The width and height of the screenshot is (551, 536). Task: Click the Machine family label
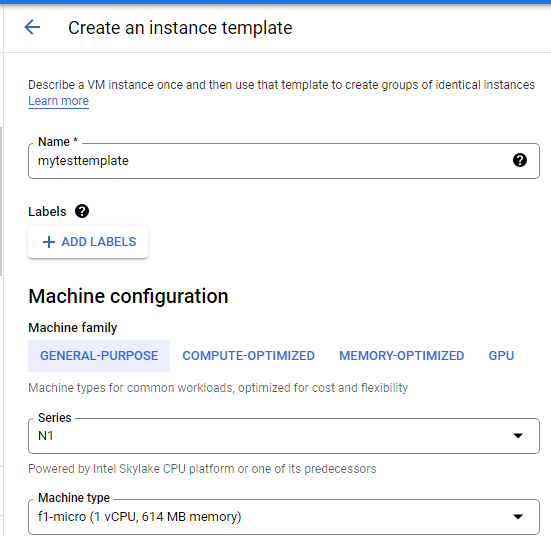pyautogui.click(x=72, y=328)
